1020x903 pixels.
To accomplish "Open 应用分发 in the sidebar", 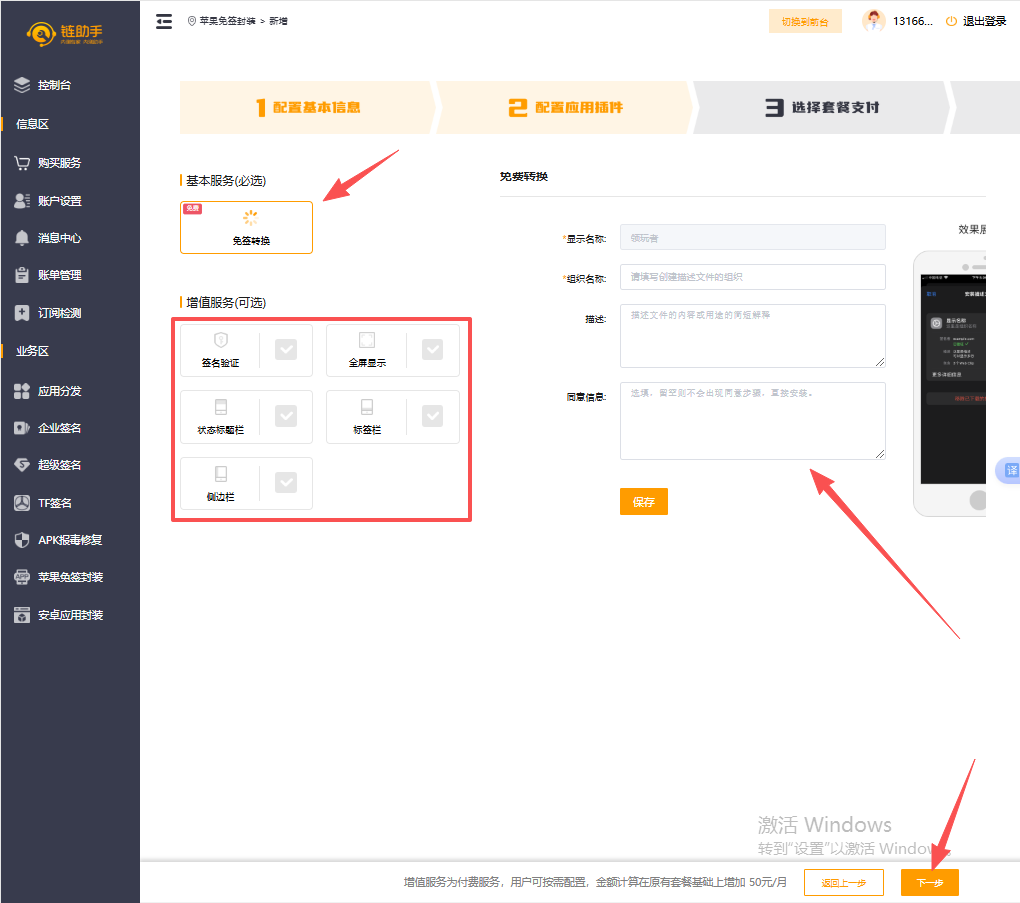I will click(x=59, y=391).
